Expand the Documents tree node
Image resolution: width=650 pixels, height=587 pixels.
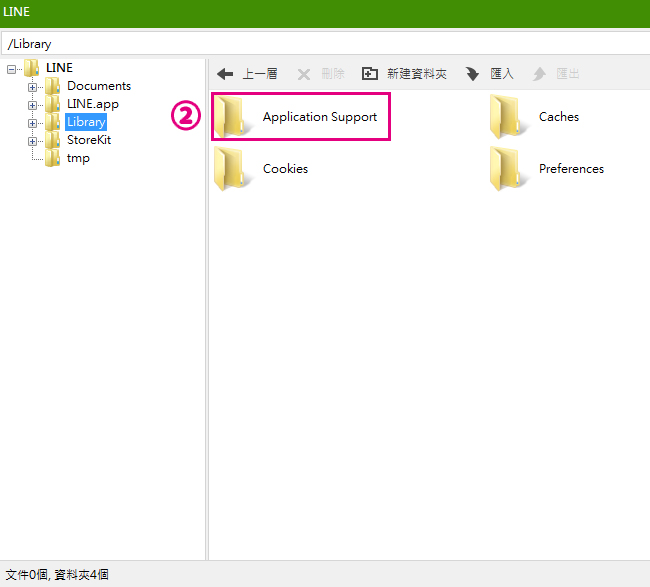32,87
